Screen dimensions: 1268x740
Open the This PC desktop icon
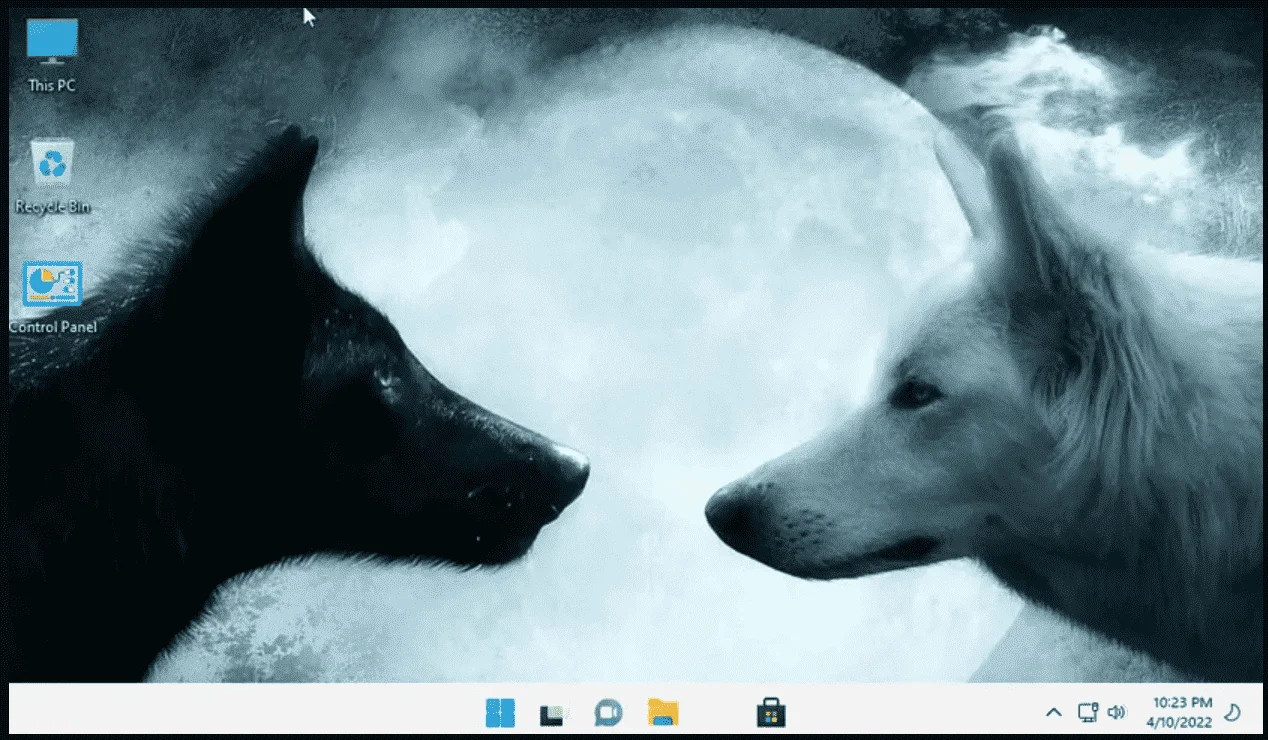pos(52,55)
